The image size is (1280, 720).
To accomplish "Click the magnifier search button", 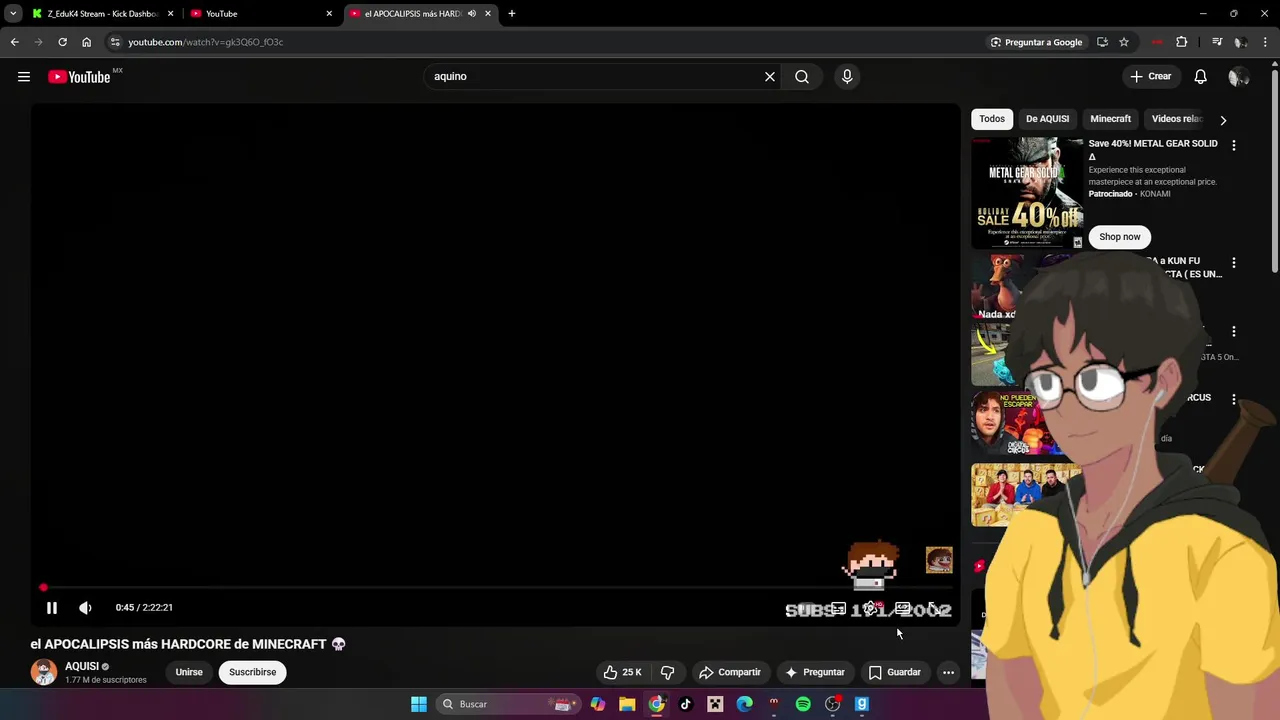I will coord(802,77).
